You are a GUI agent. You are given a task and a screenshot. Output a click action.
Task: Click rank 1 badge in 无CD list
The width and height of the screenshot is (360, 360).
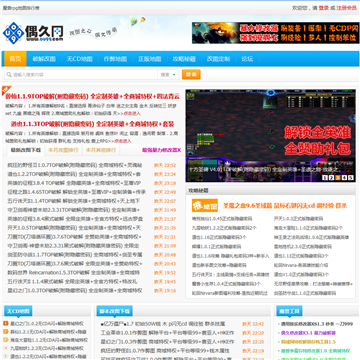6,323
